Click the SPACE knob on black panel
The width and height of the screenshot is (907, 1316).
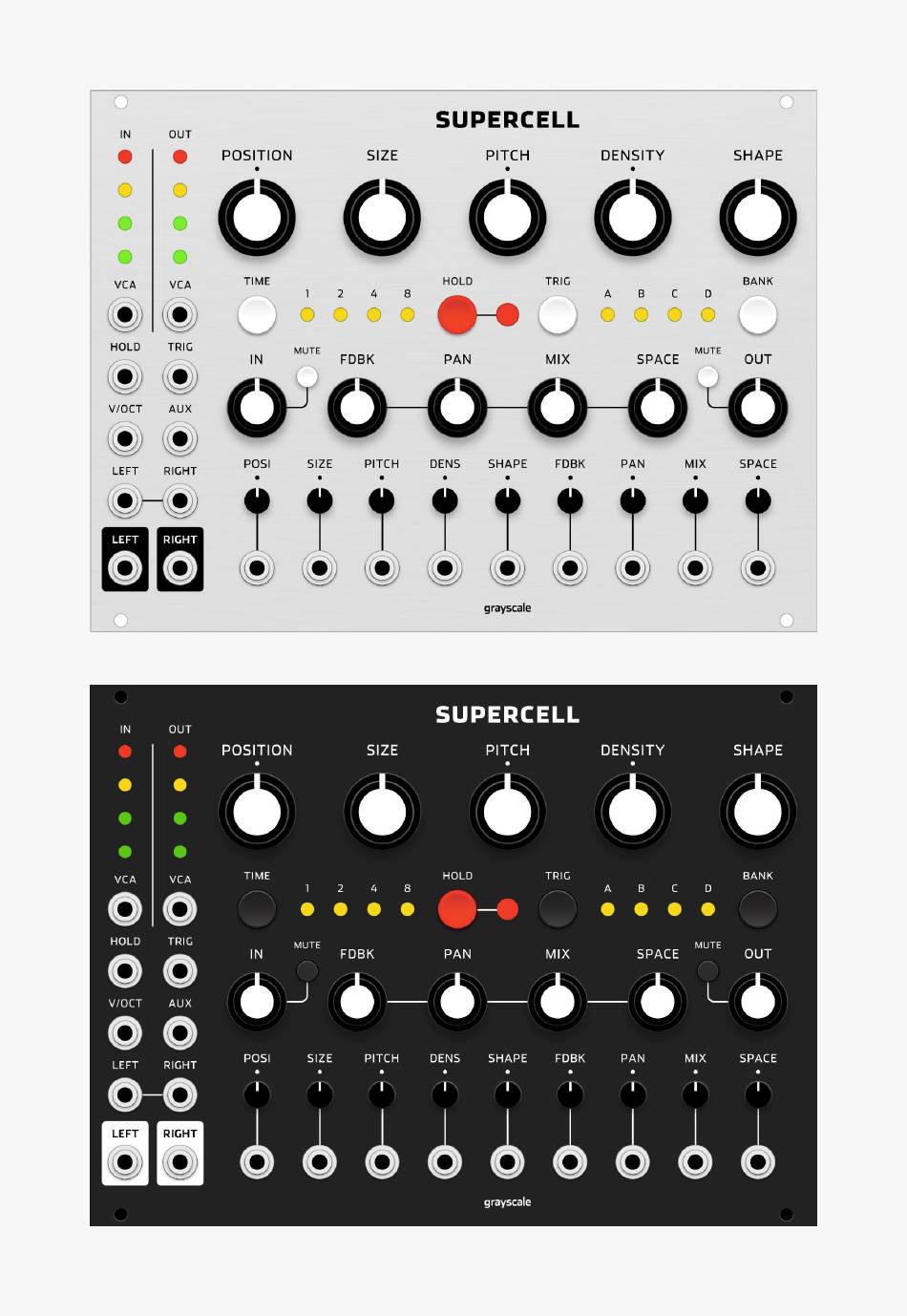[658, 1002]
